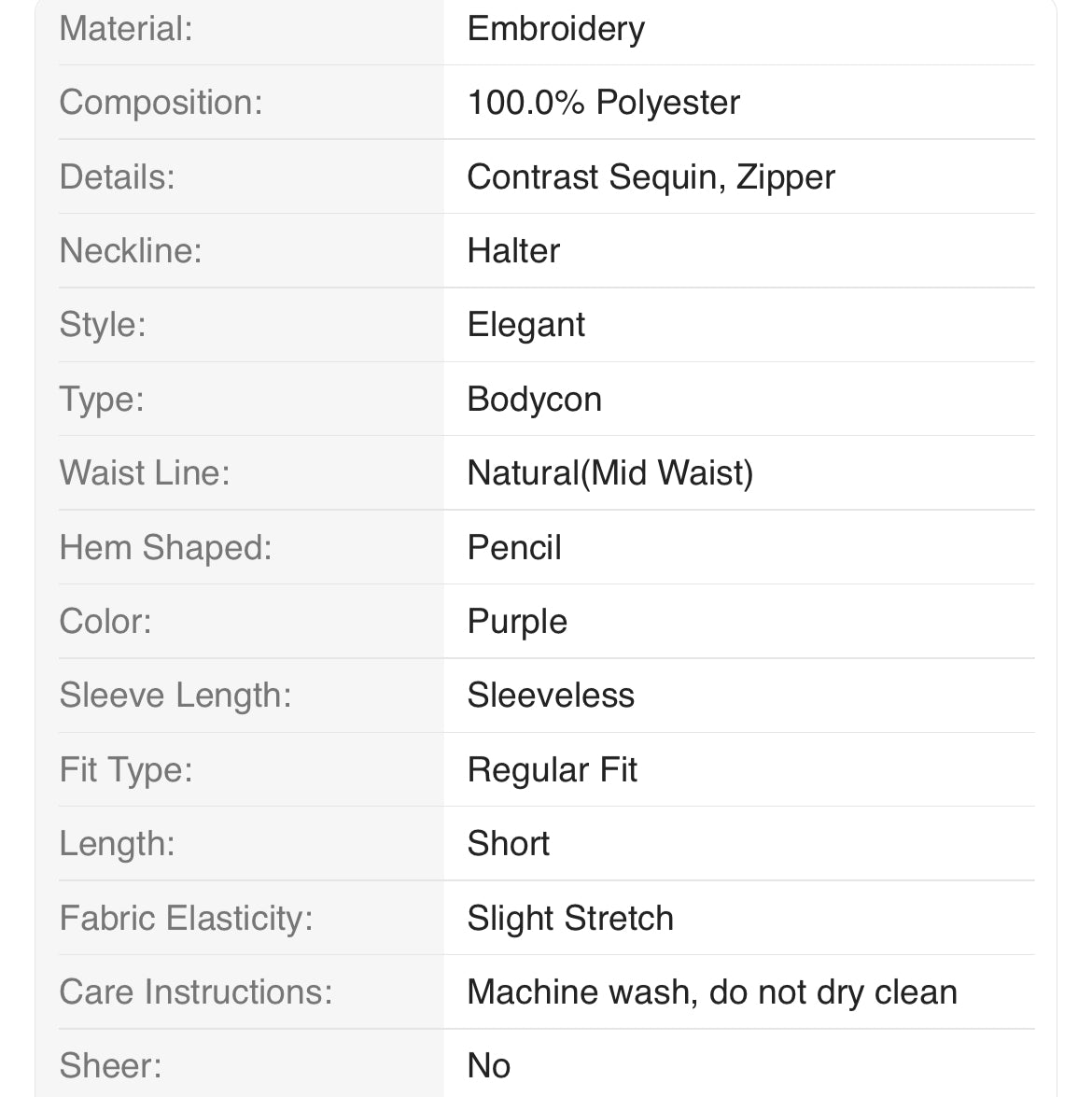Tap the Sleeveless sleeve length value

click(551, 696)
